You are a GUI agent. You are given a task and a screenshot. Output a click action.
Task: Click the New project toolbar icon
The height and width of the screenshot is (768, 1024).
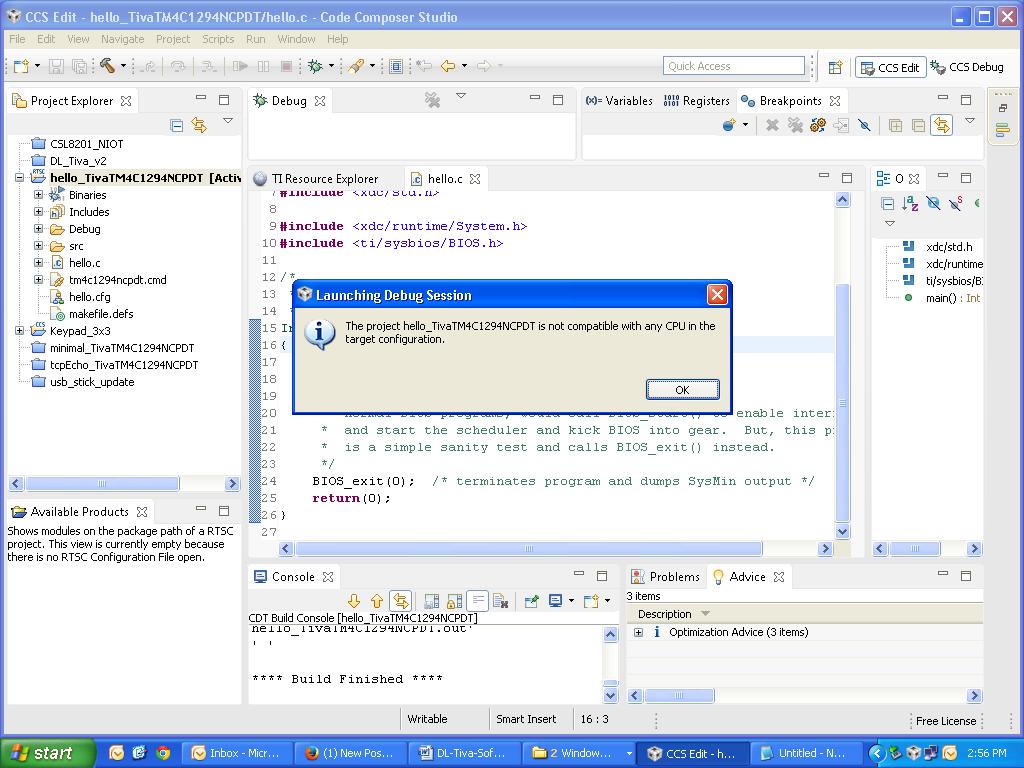22,66
